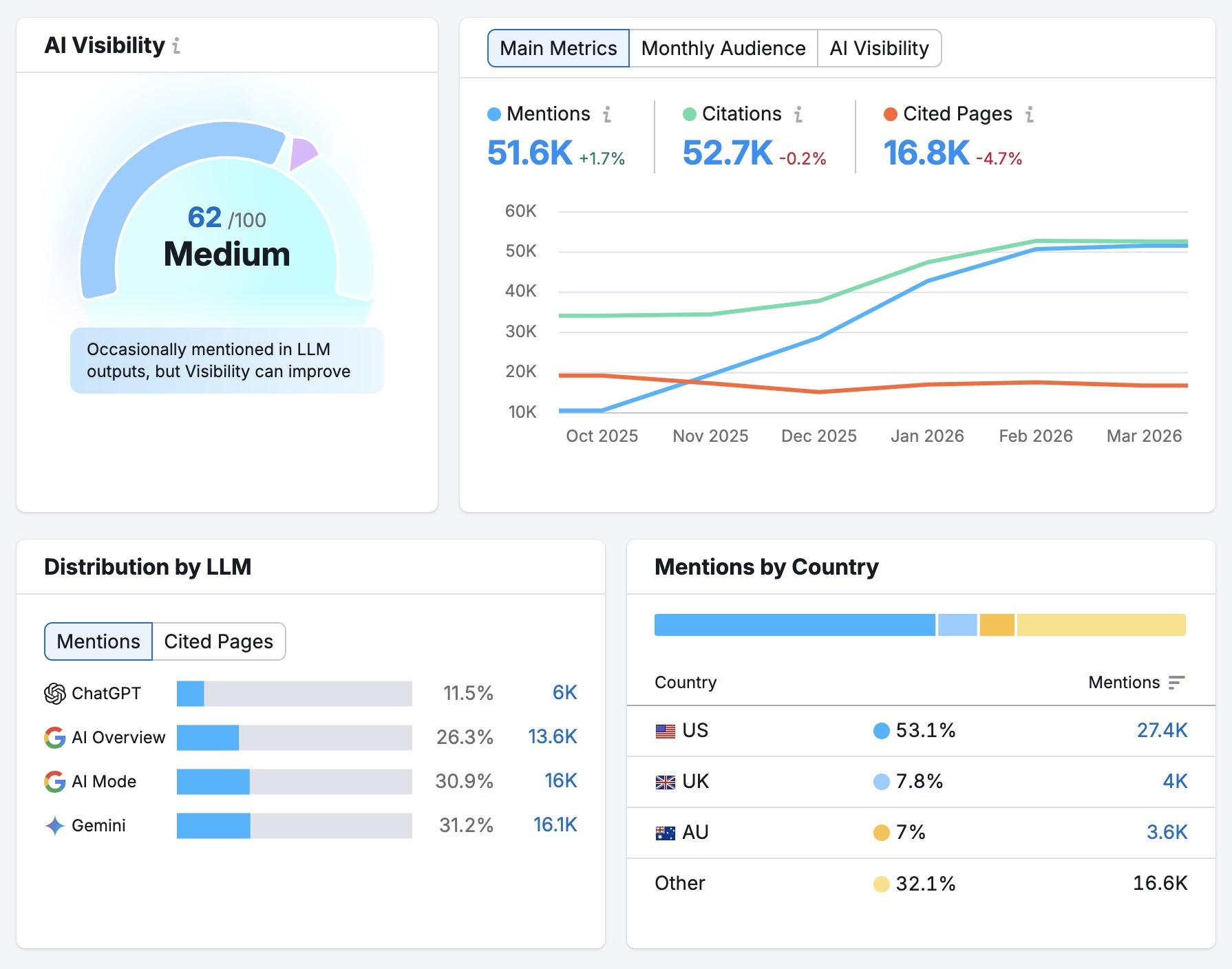Screen dimensions: 1232x969
Task: Switch to the AI Visibility tab
Action: [880, 47]
